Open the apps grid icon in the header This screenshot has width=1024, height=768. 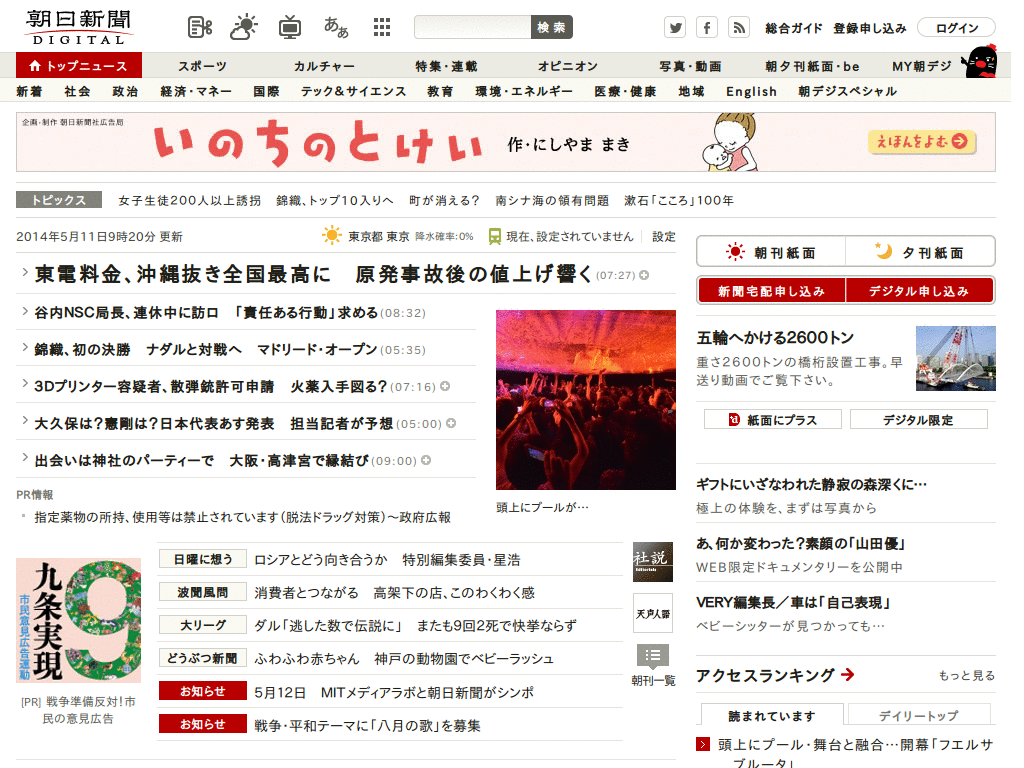[382, 26]
